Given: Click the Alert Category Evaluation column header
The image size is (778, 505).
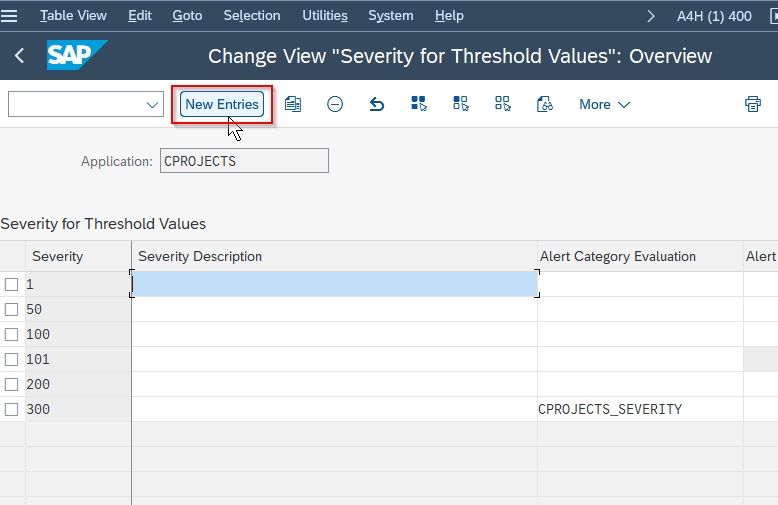Looking at the screenshot, I should click(x=640, y=256).
